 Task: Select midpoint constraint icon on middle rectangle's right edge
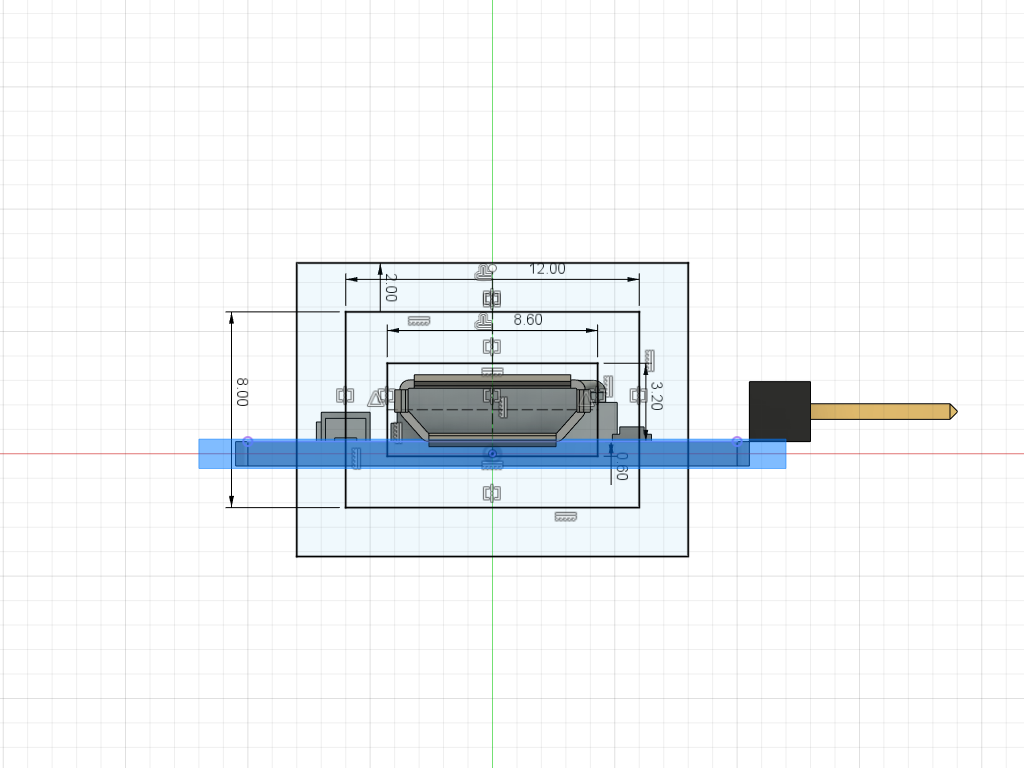pos(637,394)
